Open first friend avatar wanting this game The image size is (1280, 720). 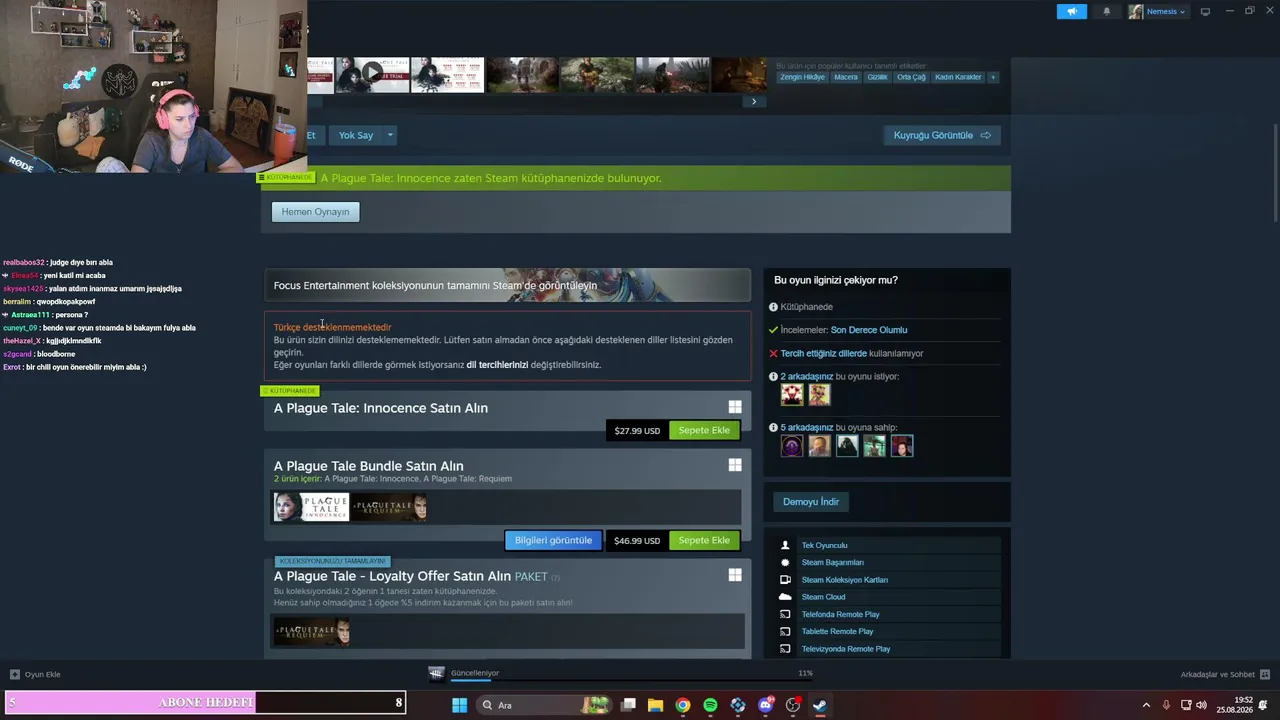(792, 395)
